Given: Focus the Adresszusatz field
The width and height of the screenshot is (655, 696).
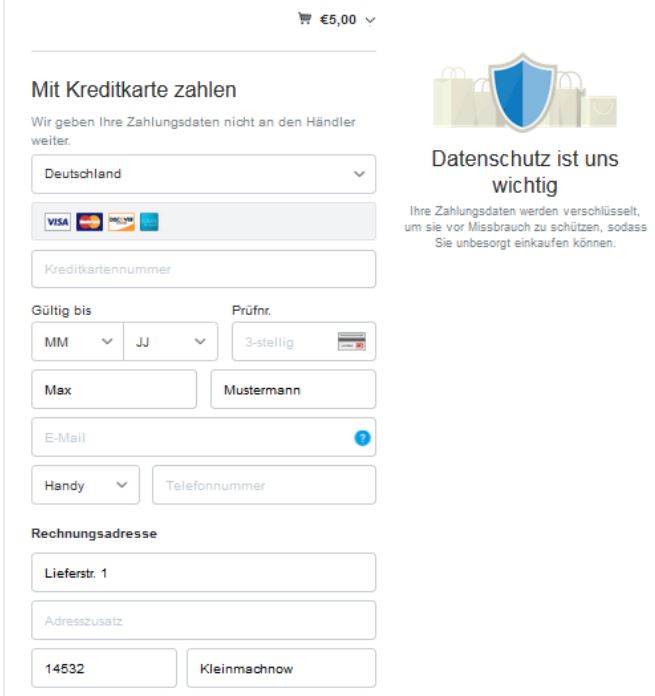Looking at the screenshot, I should 204,621.
